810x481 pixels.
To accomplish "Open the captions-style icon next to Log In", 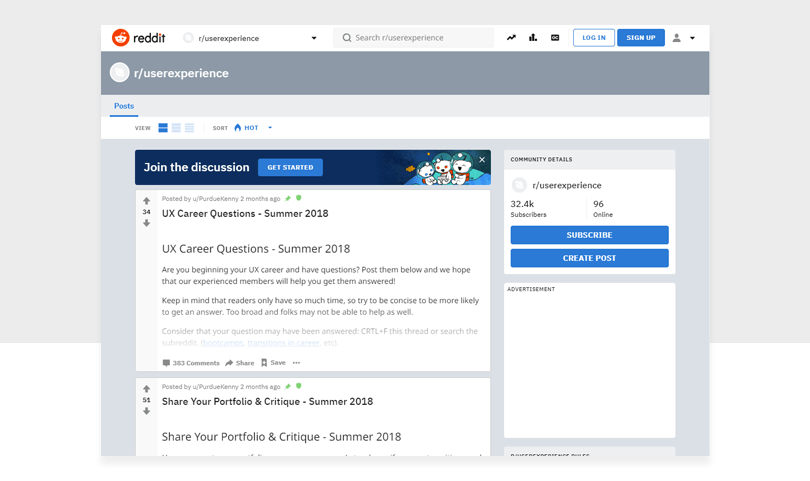I will point(555,38).
